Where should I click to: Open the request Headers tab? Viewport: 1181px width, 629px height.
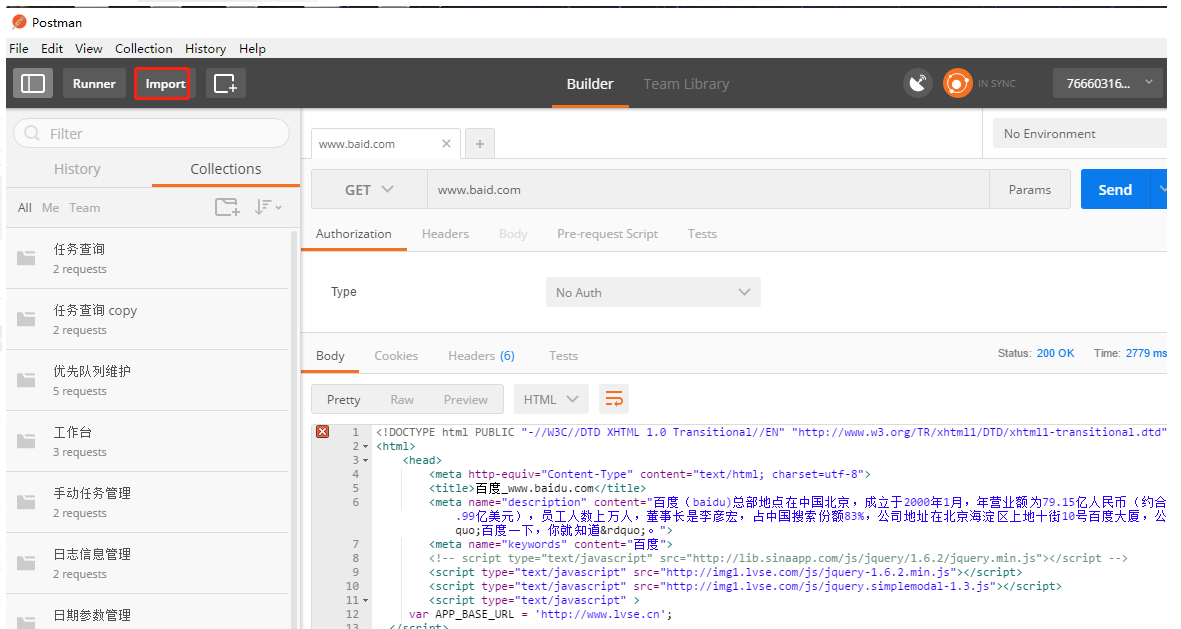click(445, 234)
